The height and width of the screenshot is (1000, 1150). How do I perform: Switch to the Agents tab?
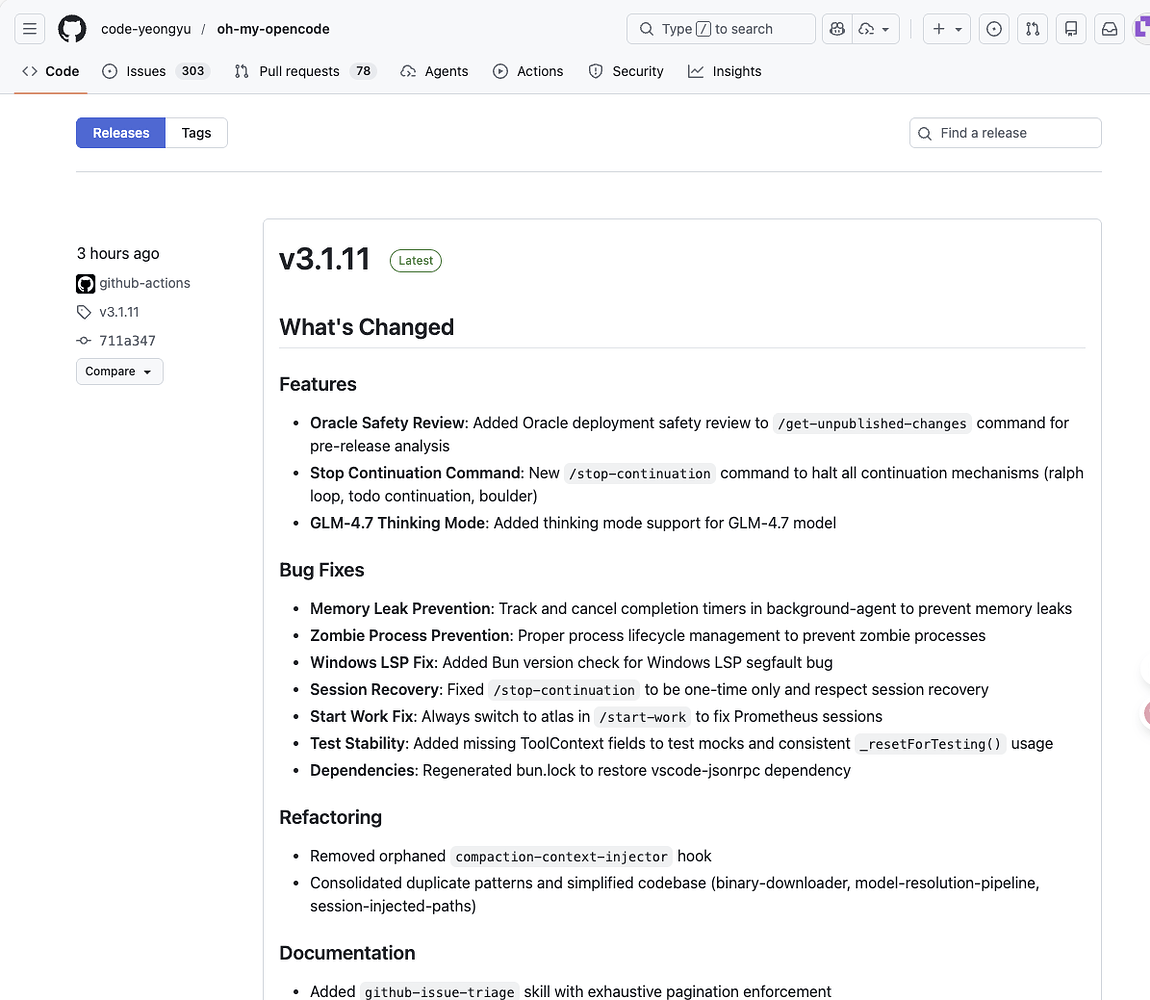[x=434, y=71]
